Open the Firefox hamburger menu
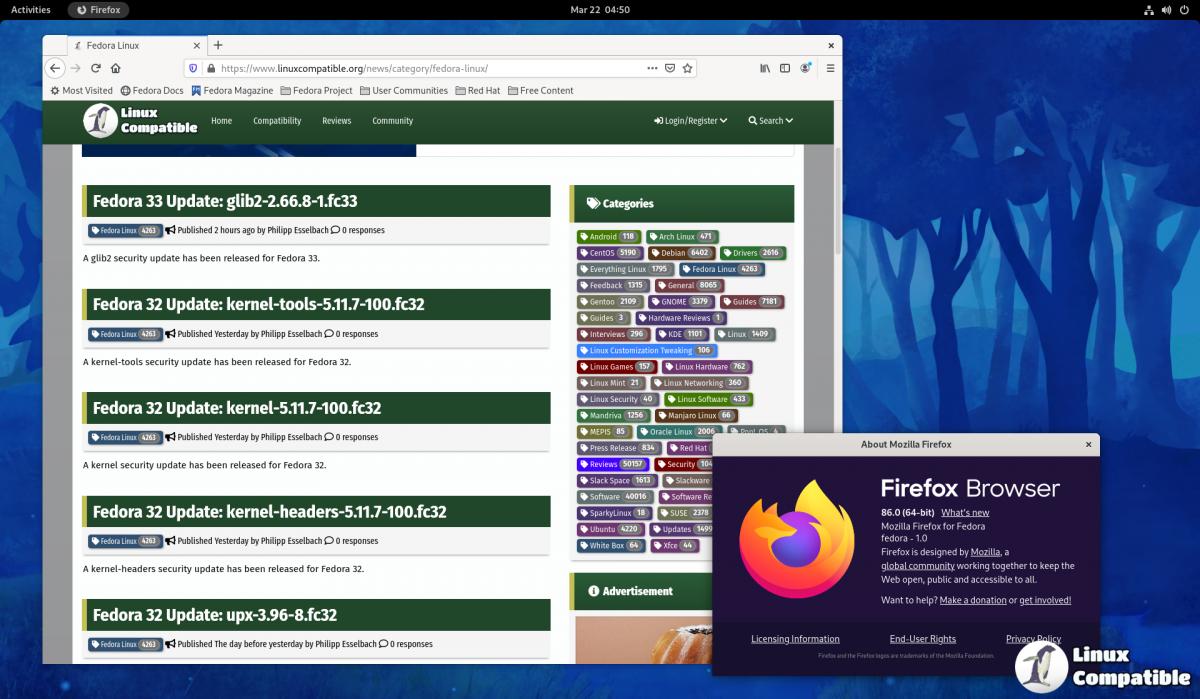Image resolution: width=1200 pixels, height=699 pixels. (x=830, y=68)
